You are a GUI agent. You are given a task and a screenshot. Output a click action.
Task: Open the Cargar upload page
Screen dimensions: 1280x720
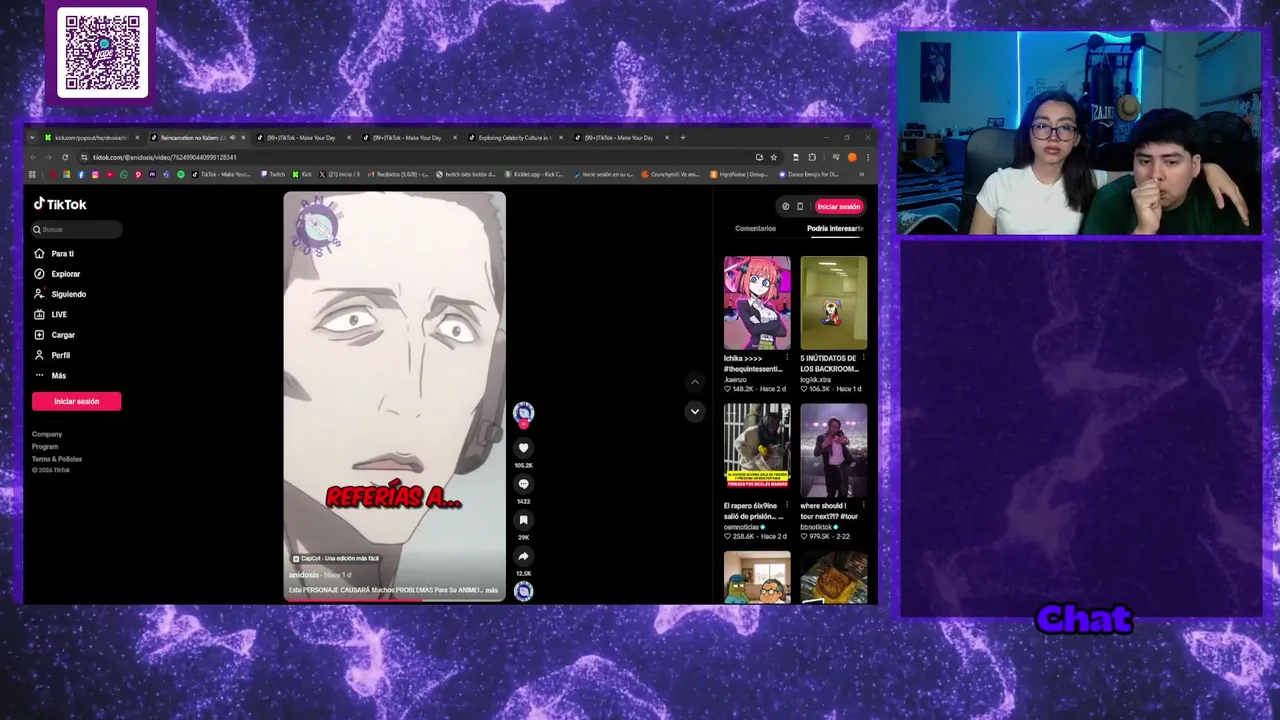(x=55, y=335)
